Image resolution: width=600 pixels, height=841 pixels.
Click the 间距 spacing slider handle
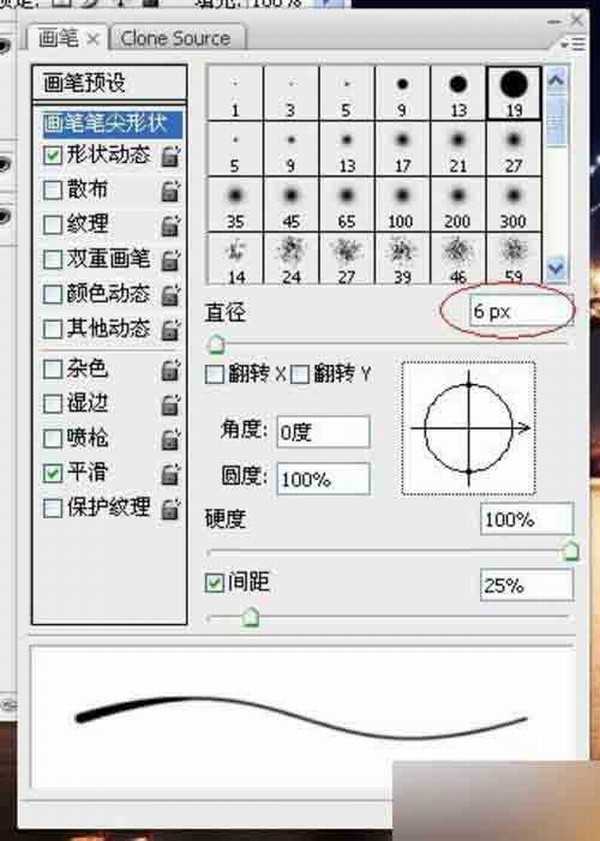[250, 616]
